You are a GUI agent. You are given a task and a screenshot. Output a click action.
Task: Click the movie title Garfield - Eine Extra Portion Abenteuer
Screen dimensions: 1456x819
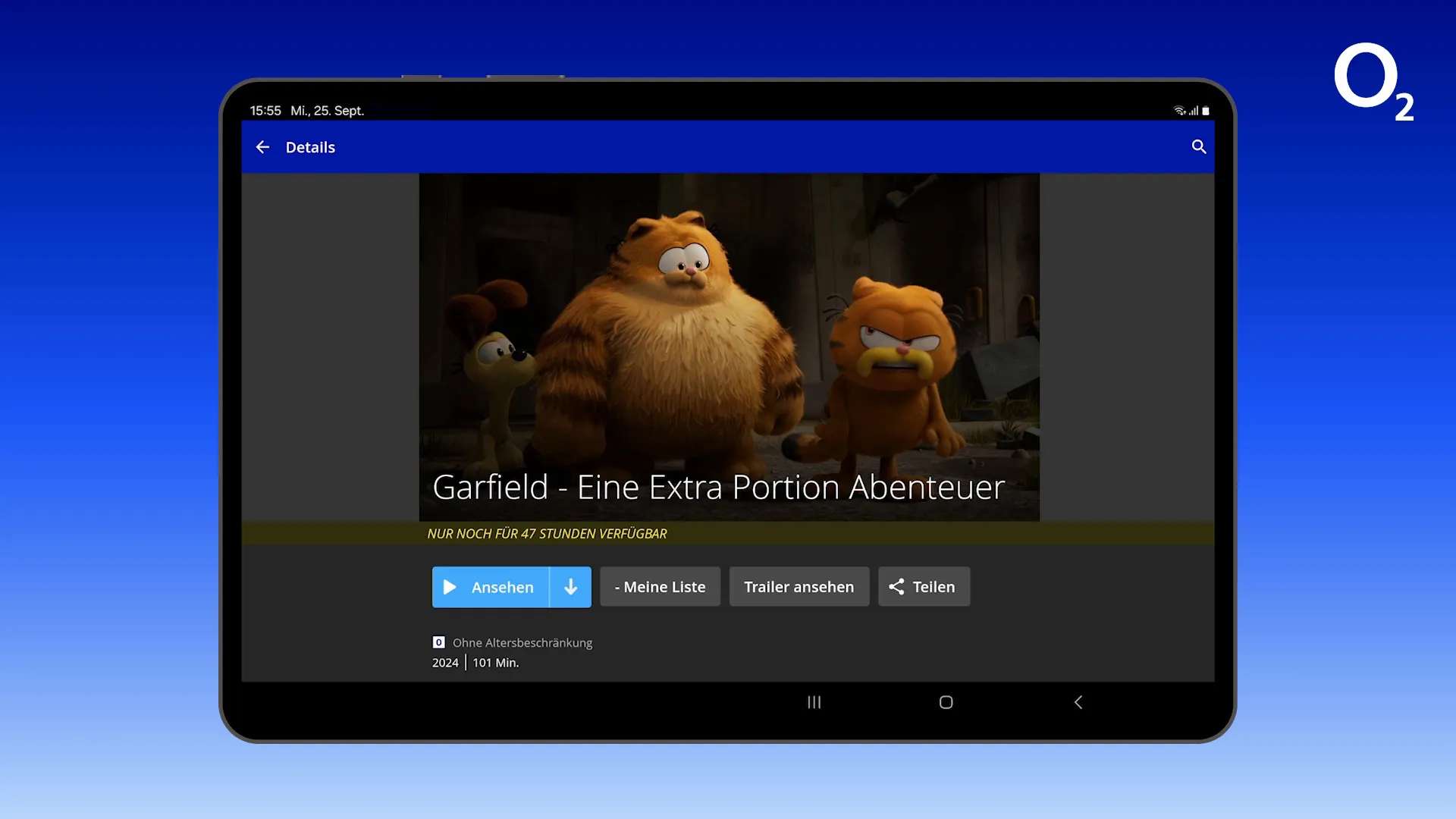pos(718,487)
